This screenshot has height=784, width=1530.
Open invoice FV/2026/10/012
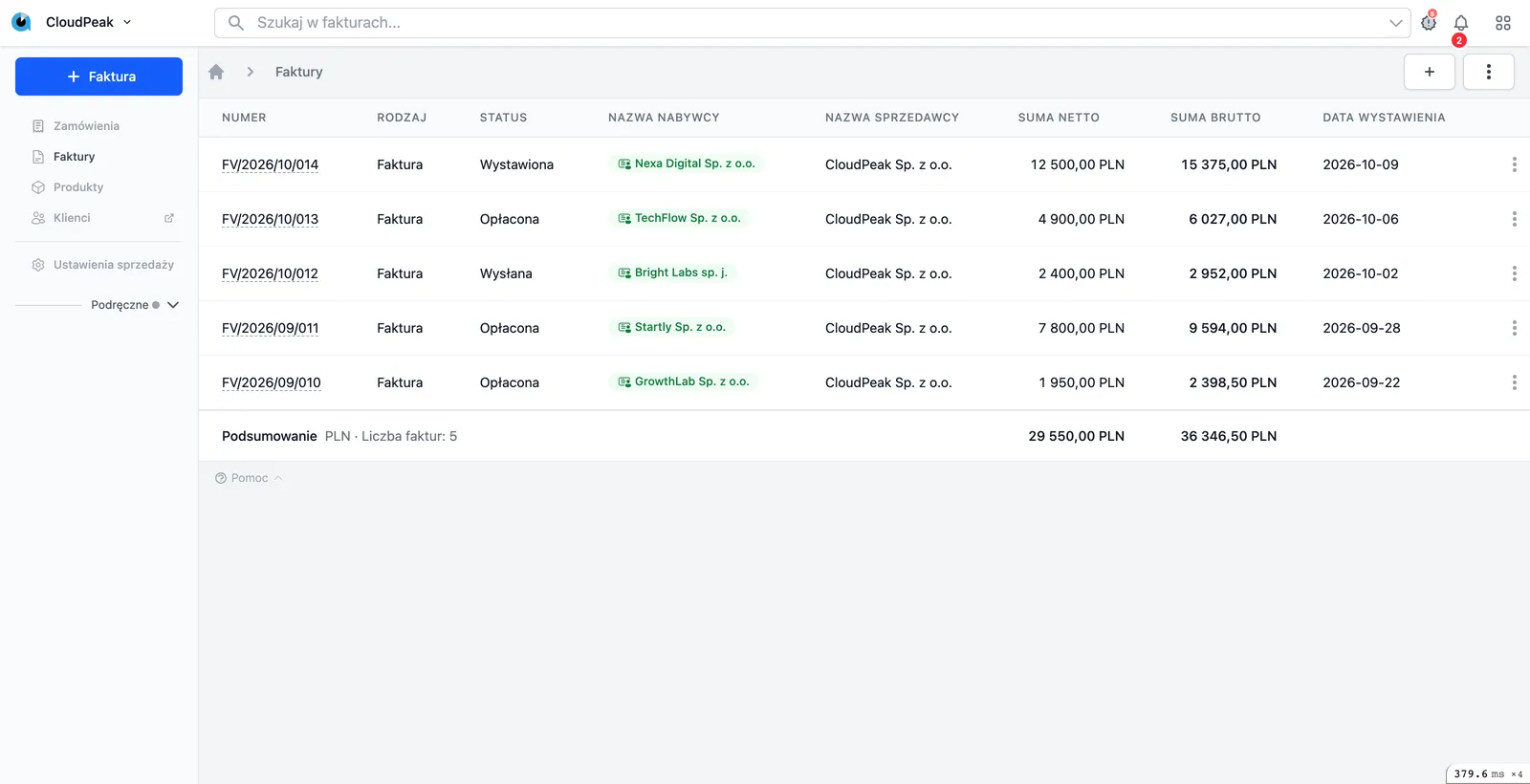coord(270,273)
